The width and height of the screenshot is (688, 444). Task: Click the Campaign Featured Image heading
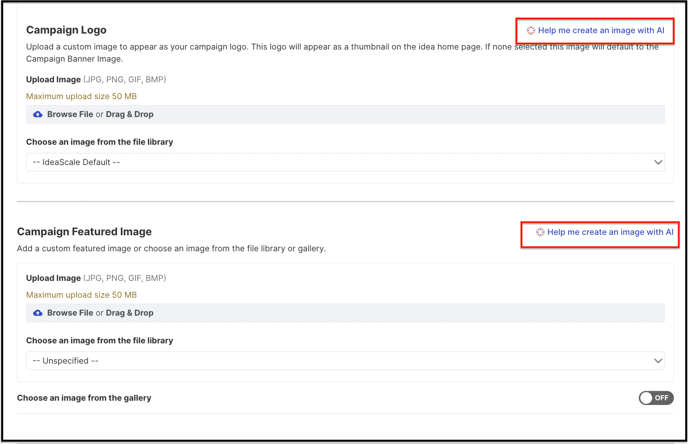click(84, 232)
